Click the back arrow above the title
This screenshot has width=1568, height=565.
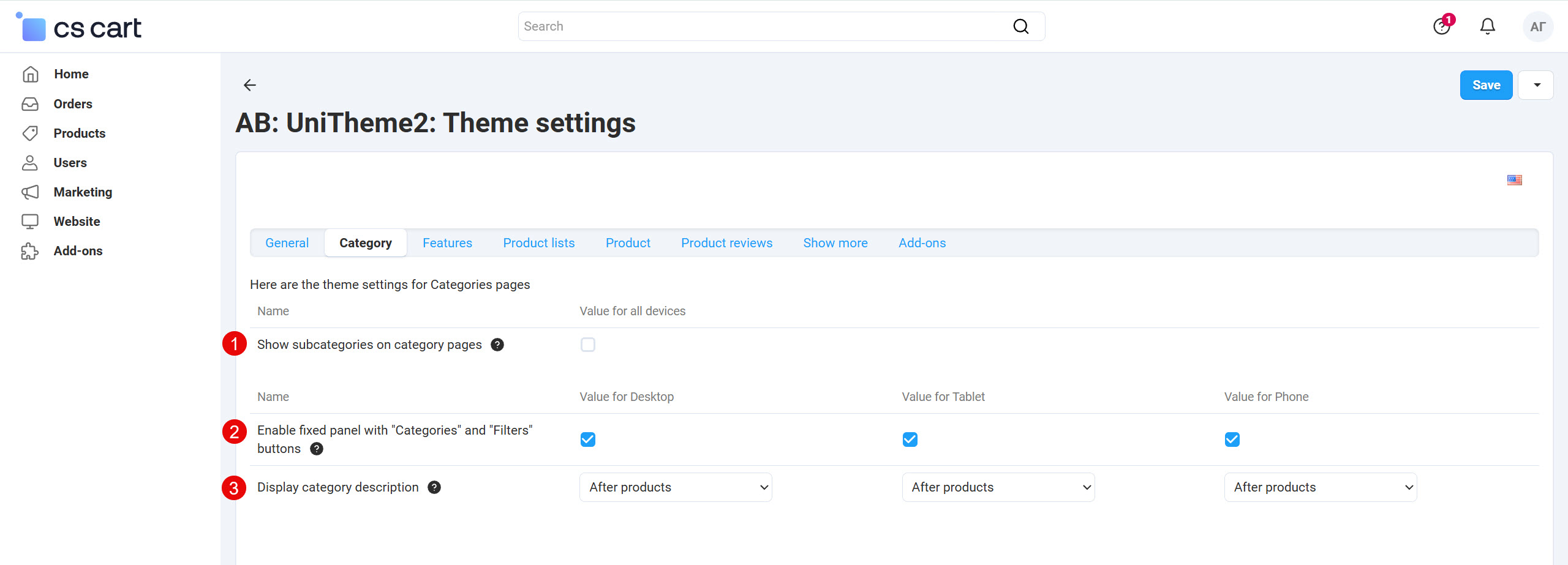pyautogui.click(x=250, y=85)
